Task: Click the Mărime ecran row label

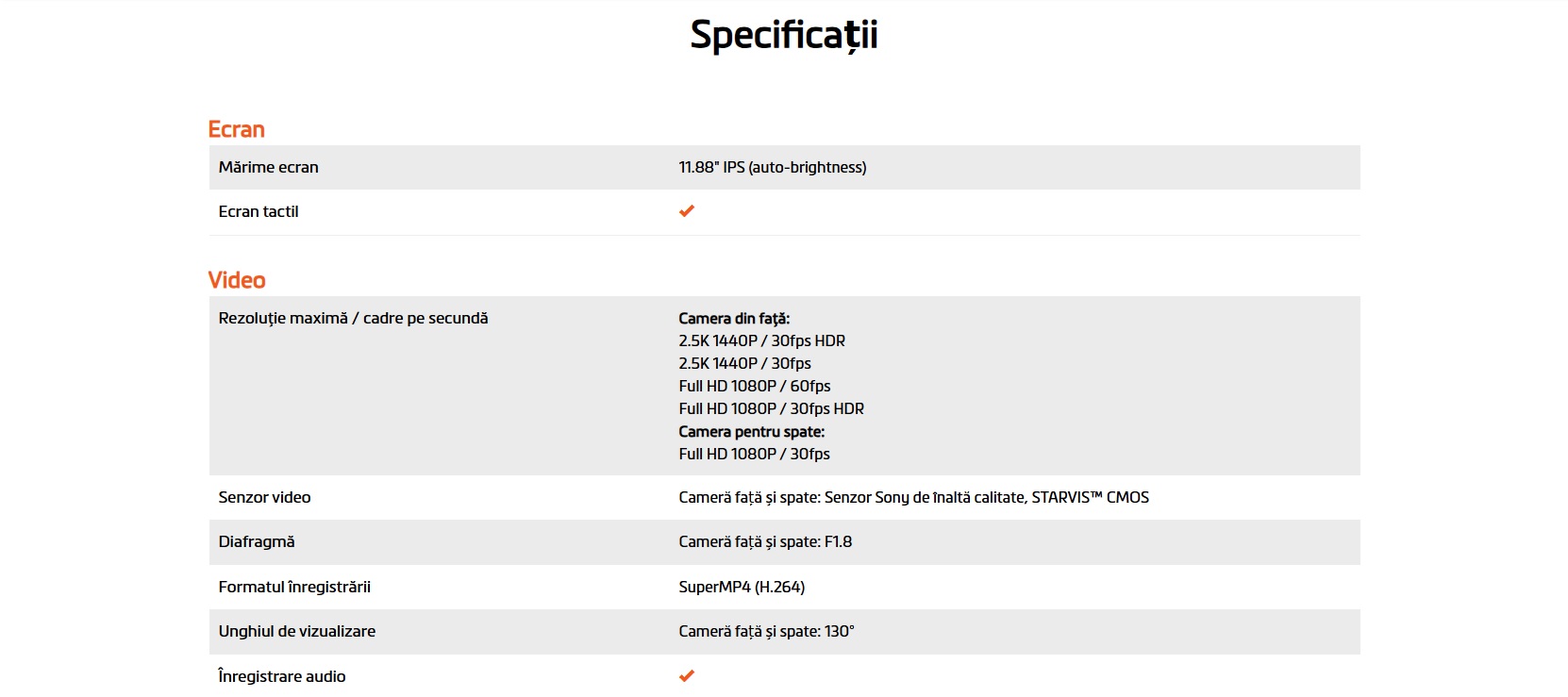Action: coord(268,167)
